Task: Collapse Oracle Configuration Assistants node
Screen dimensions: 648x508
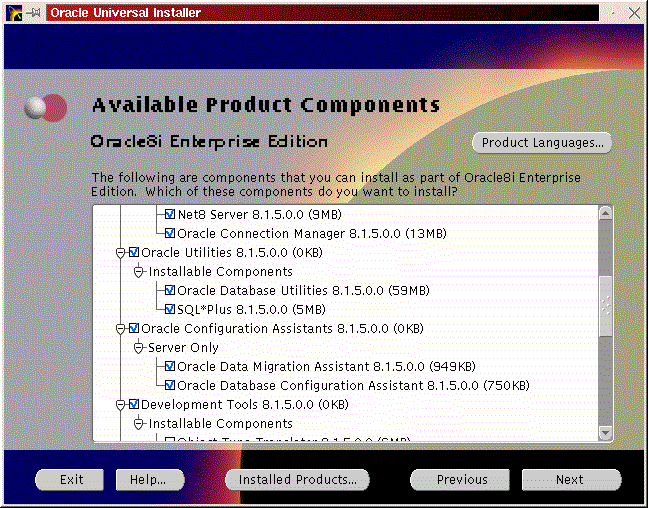Action: tap(121, 328)
